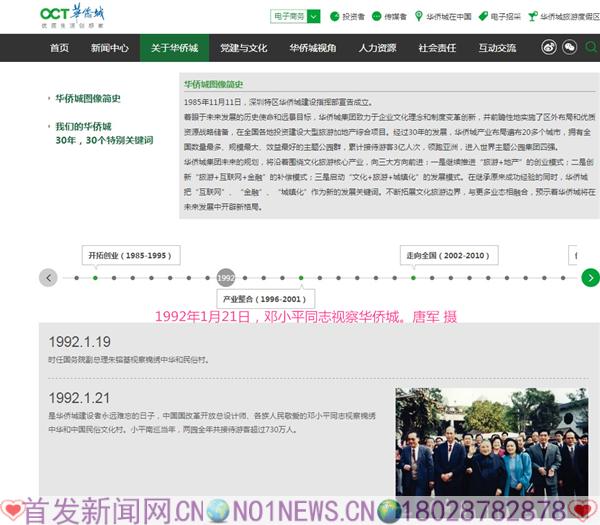
Task: Click the timeline dot just after the 1992 marker
Action: pos(245,278)
